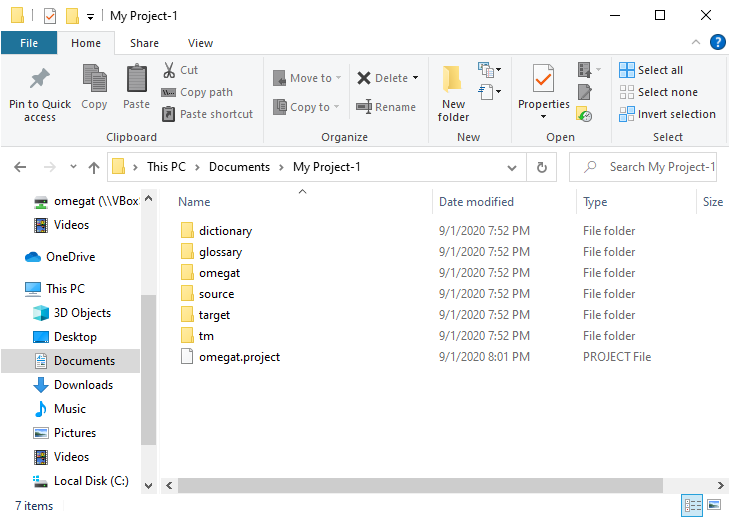Click the Search My Project-1 box
The image size is (730, 518).
click(x=643, y=167)
